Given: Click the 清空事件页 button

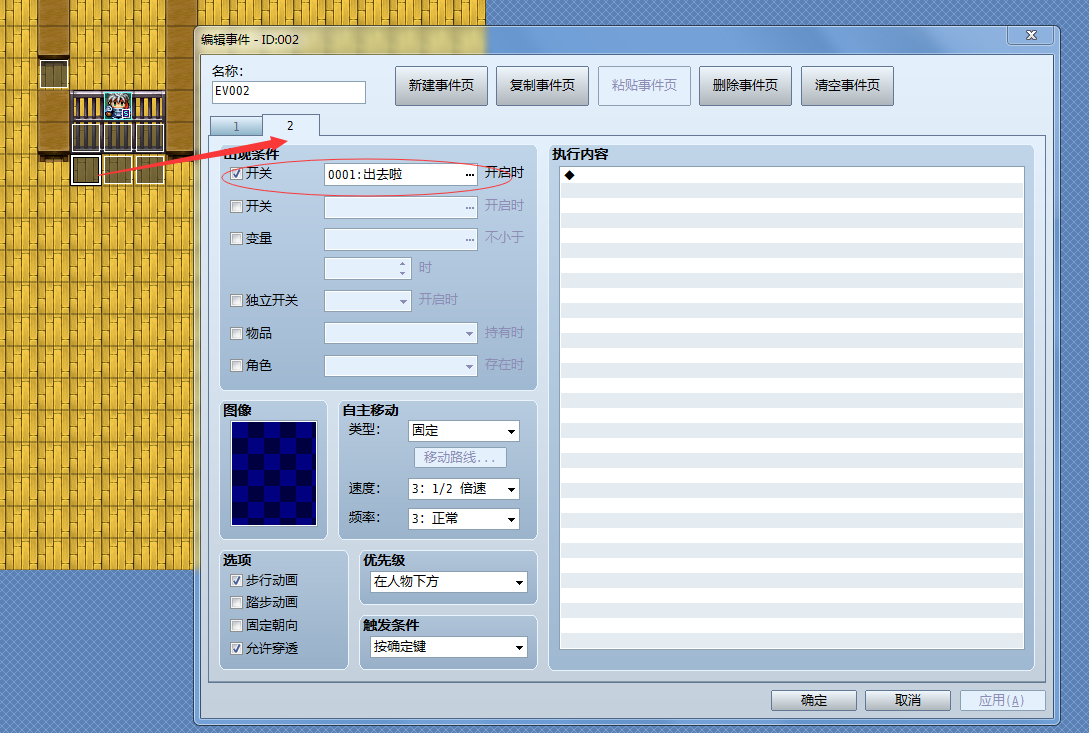Looking at the screenshot, I should point(847,85).
